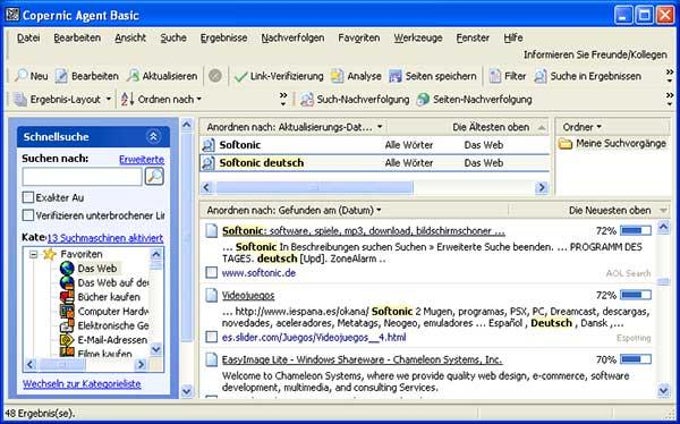Click the results list scroll down arrow
This screenshot has height=424, width=680.
pyautogui.click(x=664, y=390)
